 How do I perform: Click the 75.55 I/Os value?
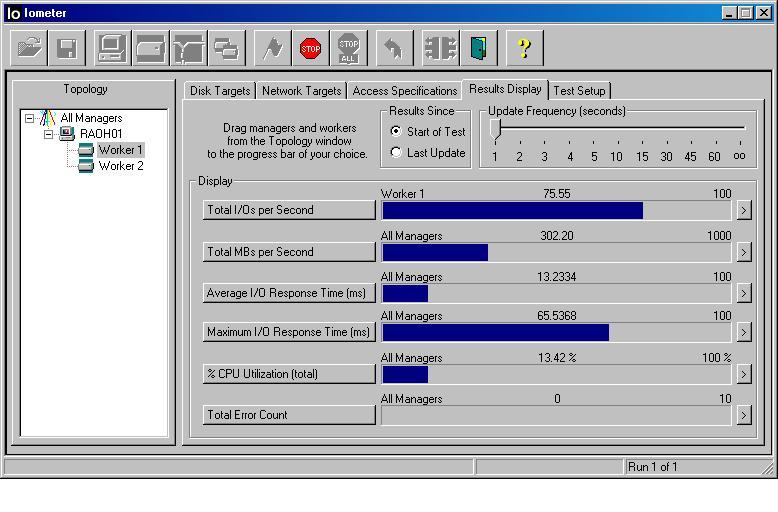click(x=557, y=193)
